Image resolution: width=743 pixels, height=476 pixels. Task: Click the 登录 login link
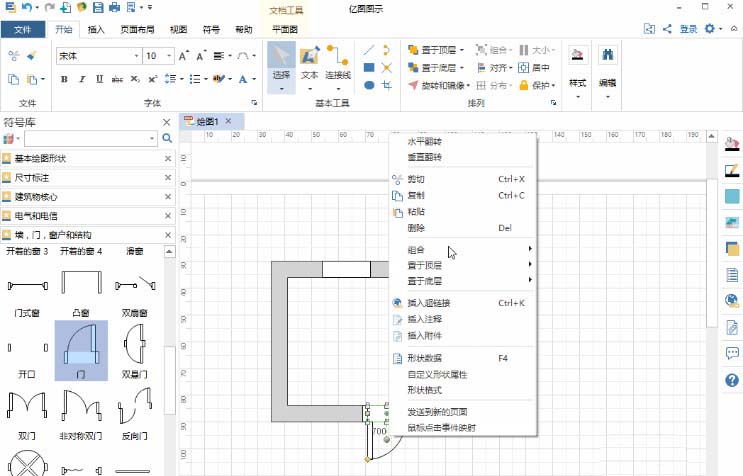pyautogui.click(x=688, y=30)
